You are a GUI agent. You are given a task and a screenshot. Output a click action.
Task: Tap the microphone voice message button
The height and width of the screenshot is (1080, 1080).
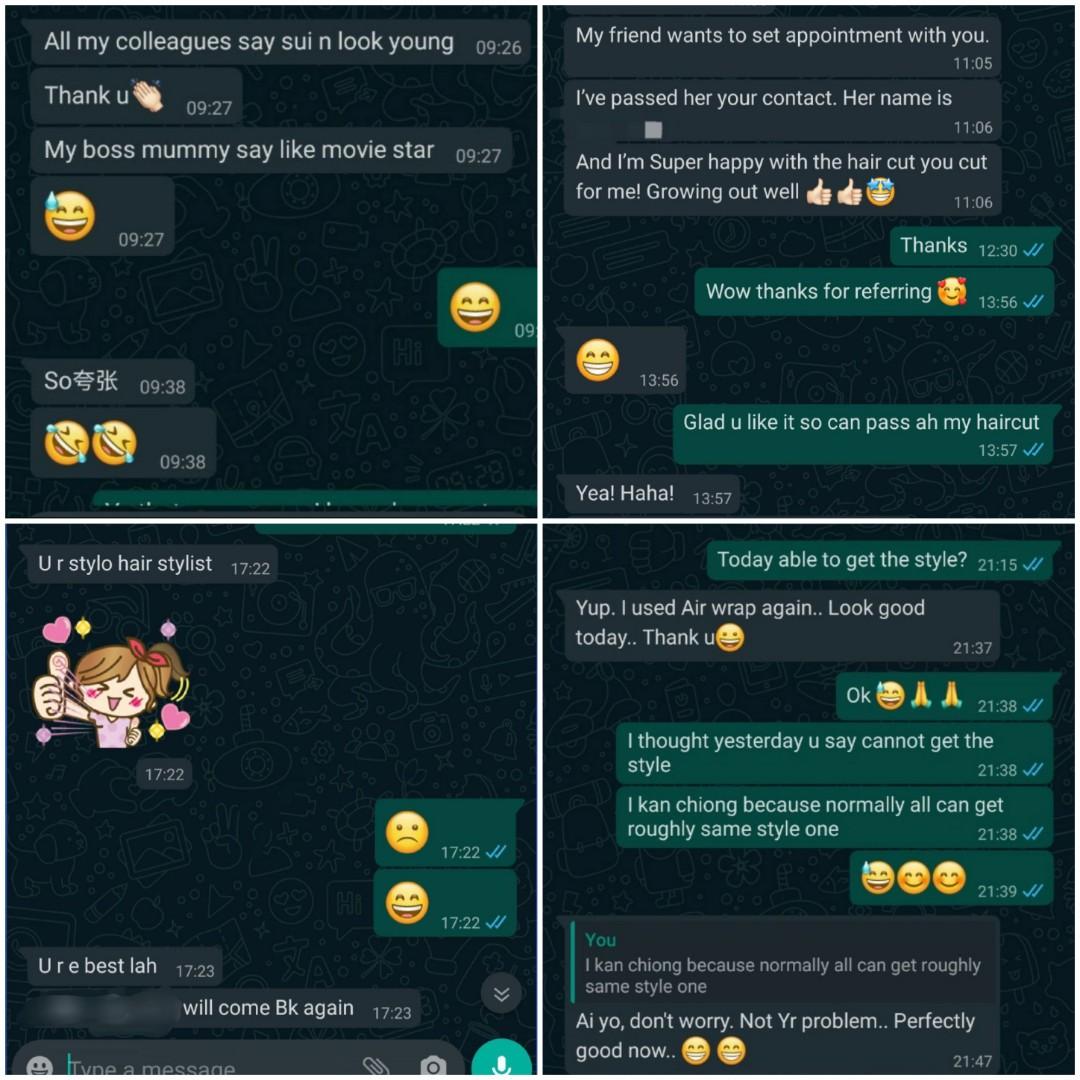(501, 1059)
